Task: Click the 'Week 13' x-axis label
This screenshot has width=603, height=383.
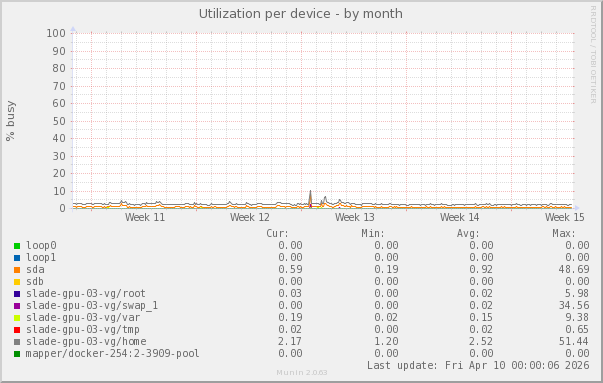Action: point(355,217)
